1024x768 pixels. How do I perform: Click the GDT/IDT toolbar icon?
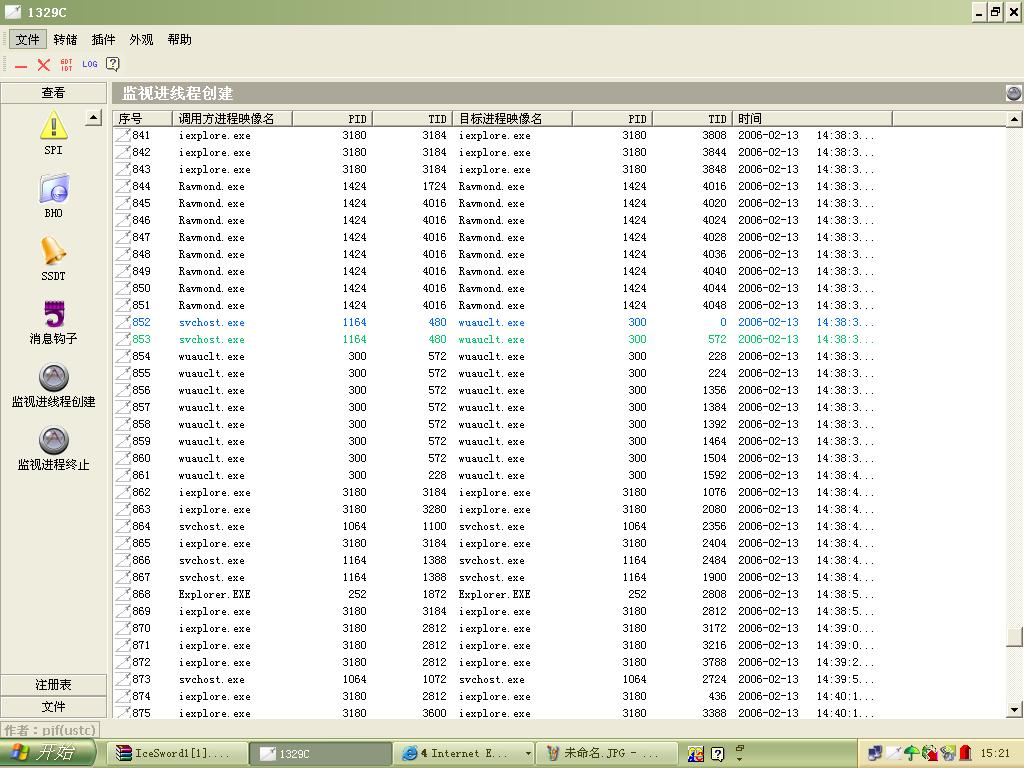[x=67, y=64]
